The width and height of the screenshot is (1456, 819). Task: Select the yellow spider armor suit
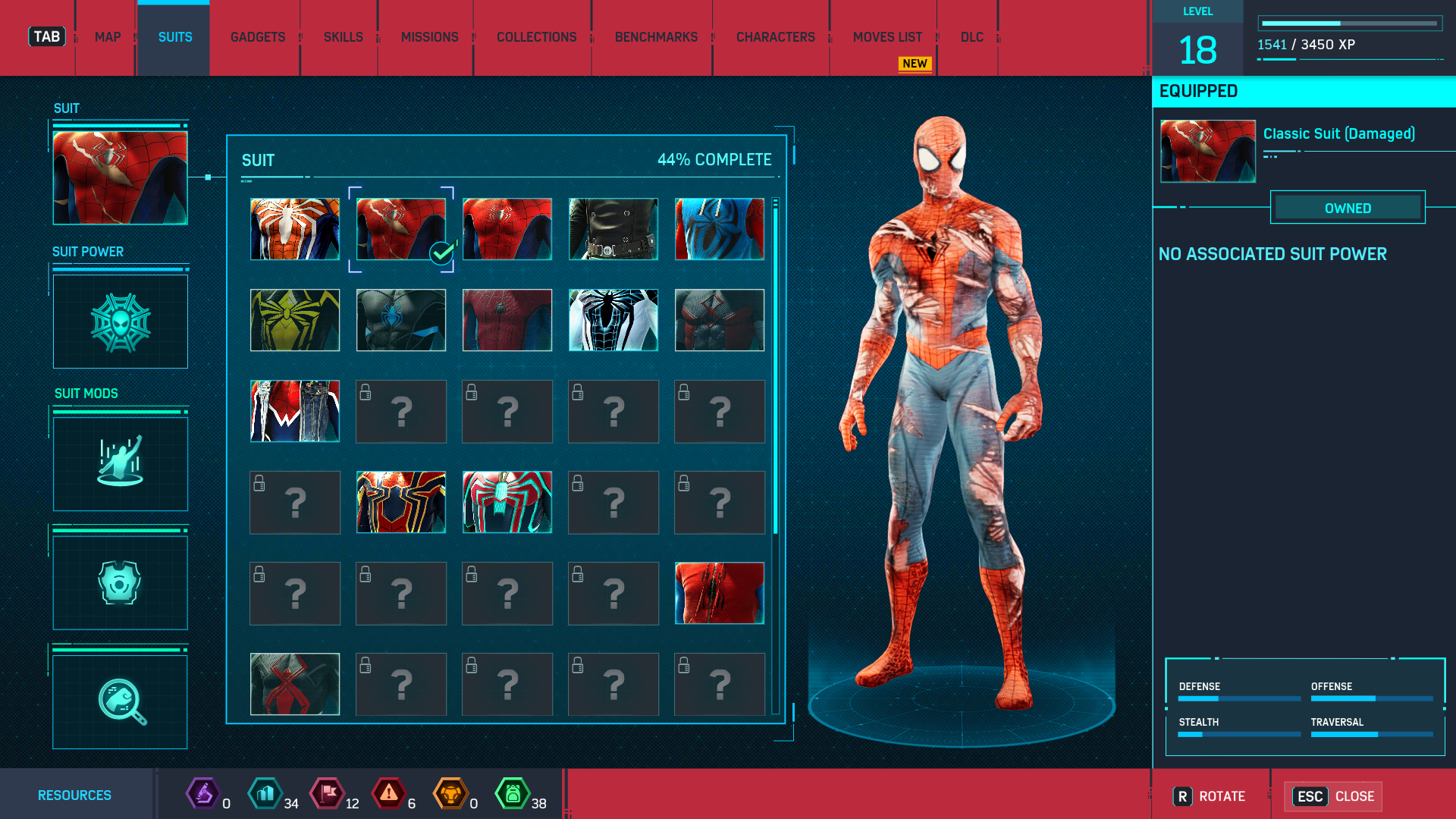[295, 320]
